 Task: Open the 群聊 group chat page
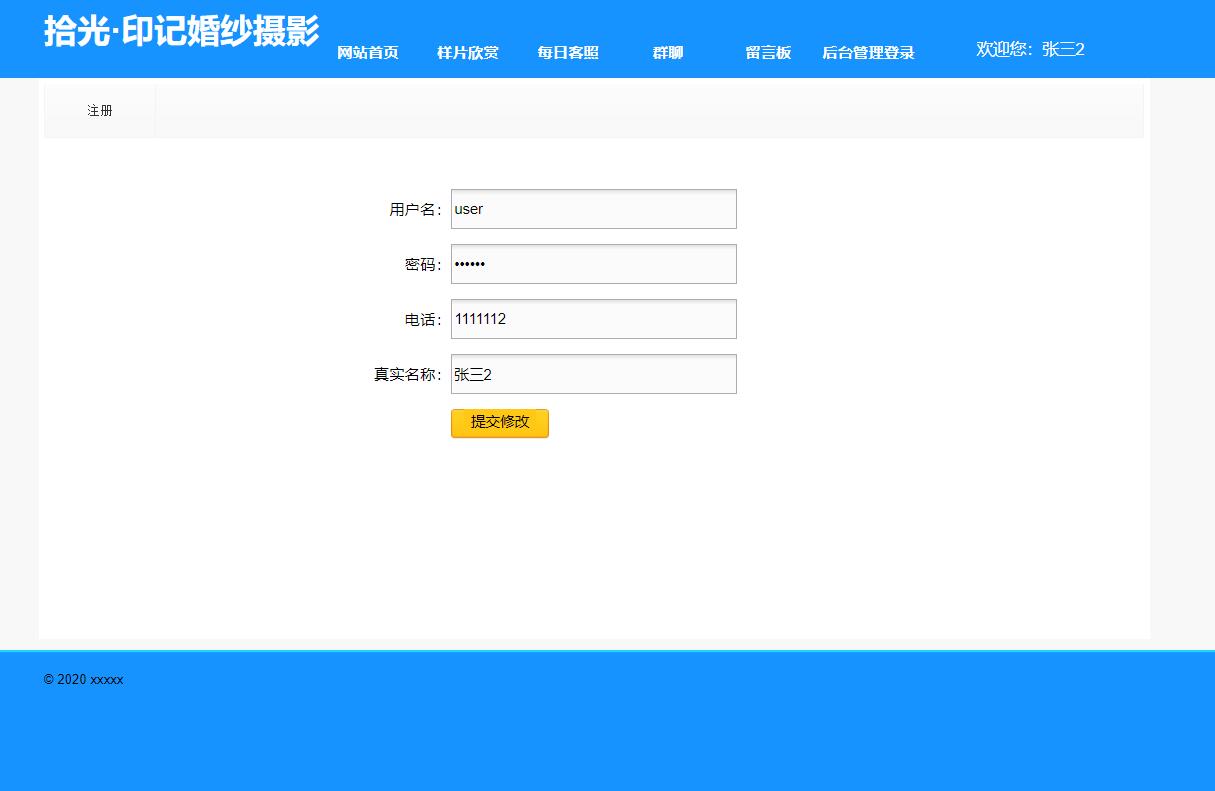coord(666,53)
